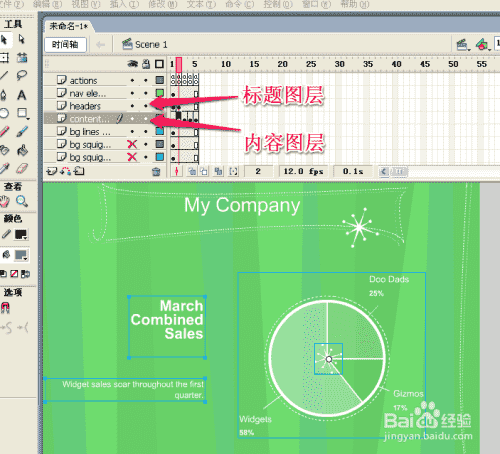Click the delete layer trash icon
This screenshot has height=454, width=500.
[156, 172]
